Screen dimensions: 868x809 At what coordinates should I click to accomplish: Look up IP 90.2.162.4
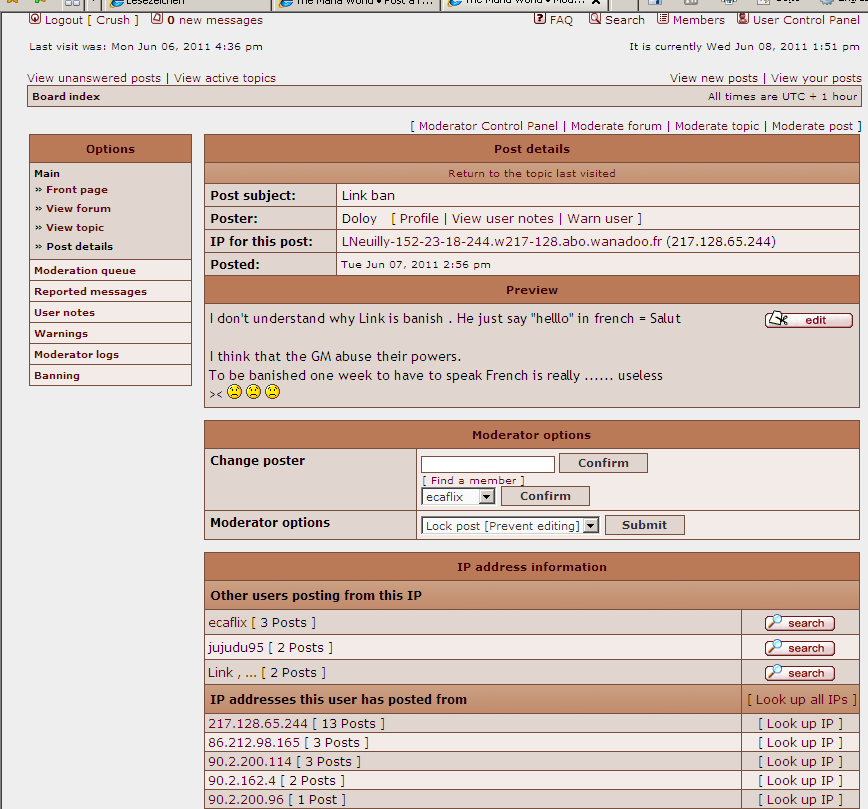click(800, 780)
